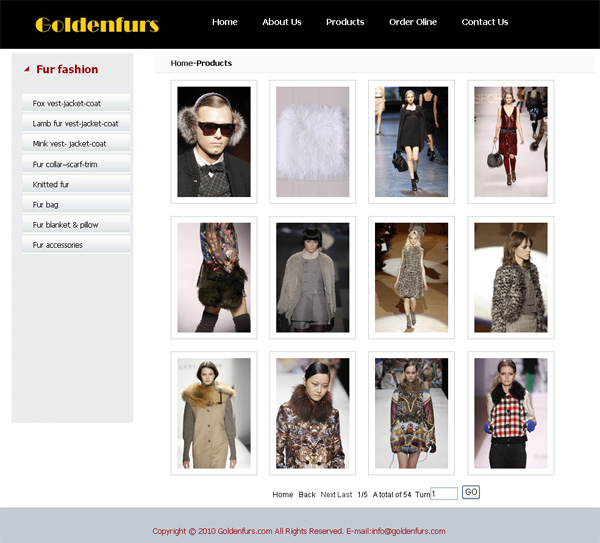Click the Home breadcrumb link
Image resolution: width=600 pixels, height=543 pixels.
pyautogui.click(x=181, y=63)
